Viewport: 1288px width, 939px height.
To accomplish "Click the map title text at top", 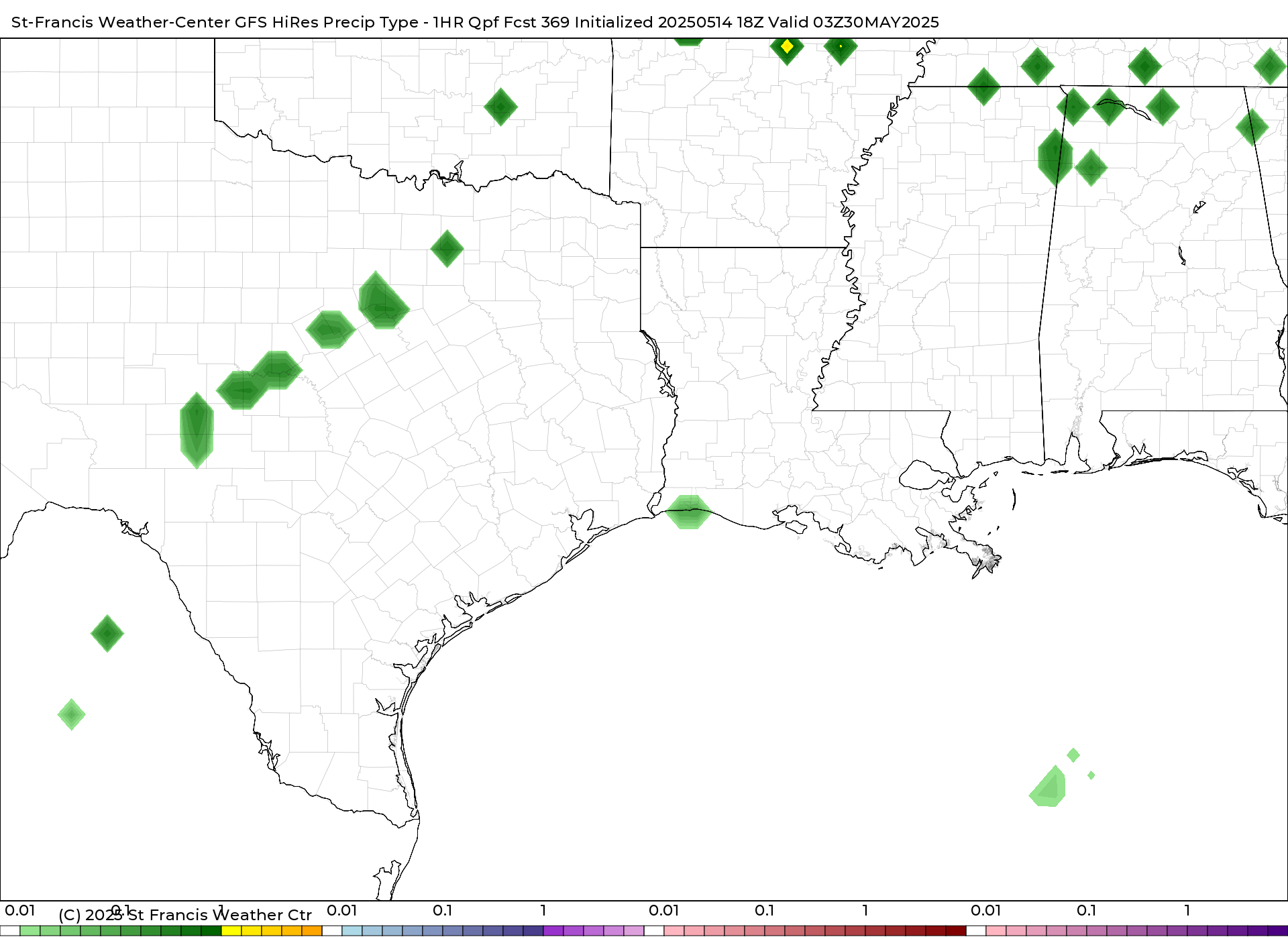I will tap(475, 22).
